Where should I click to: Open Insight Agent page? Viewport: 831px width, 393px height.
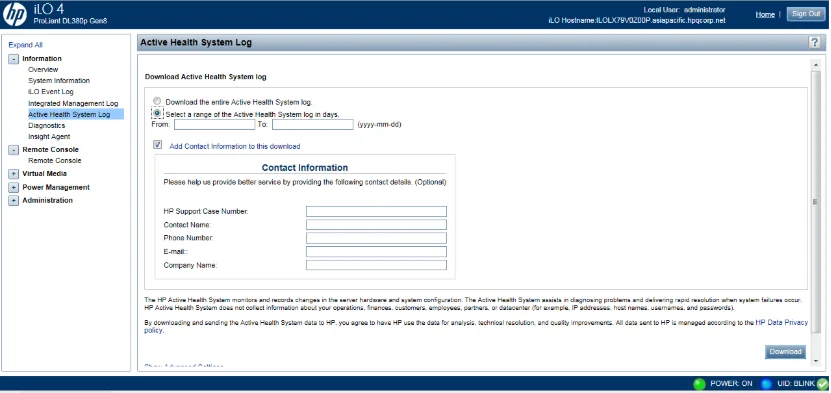pyautogui.click(x=49, y=137)
